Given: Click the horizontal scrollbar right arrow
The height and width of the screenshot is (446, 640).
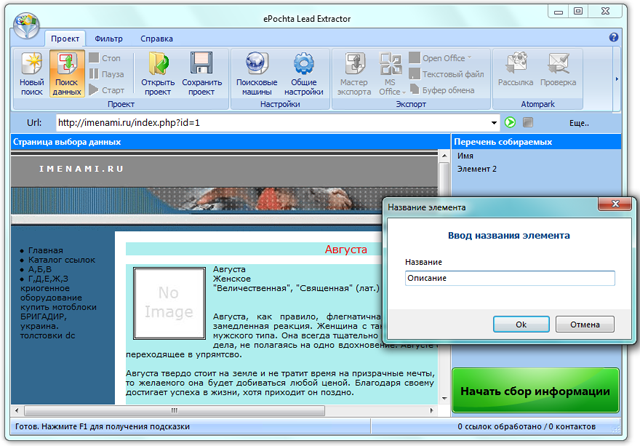Looking at the screenshot, I should 431,410.
